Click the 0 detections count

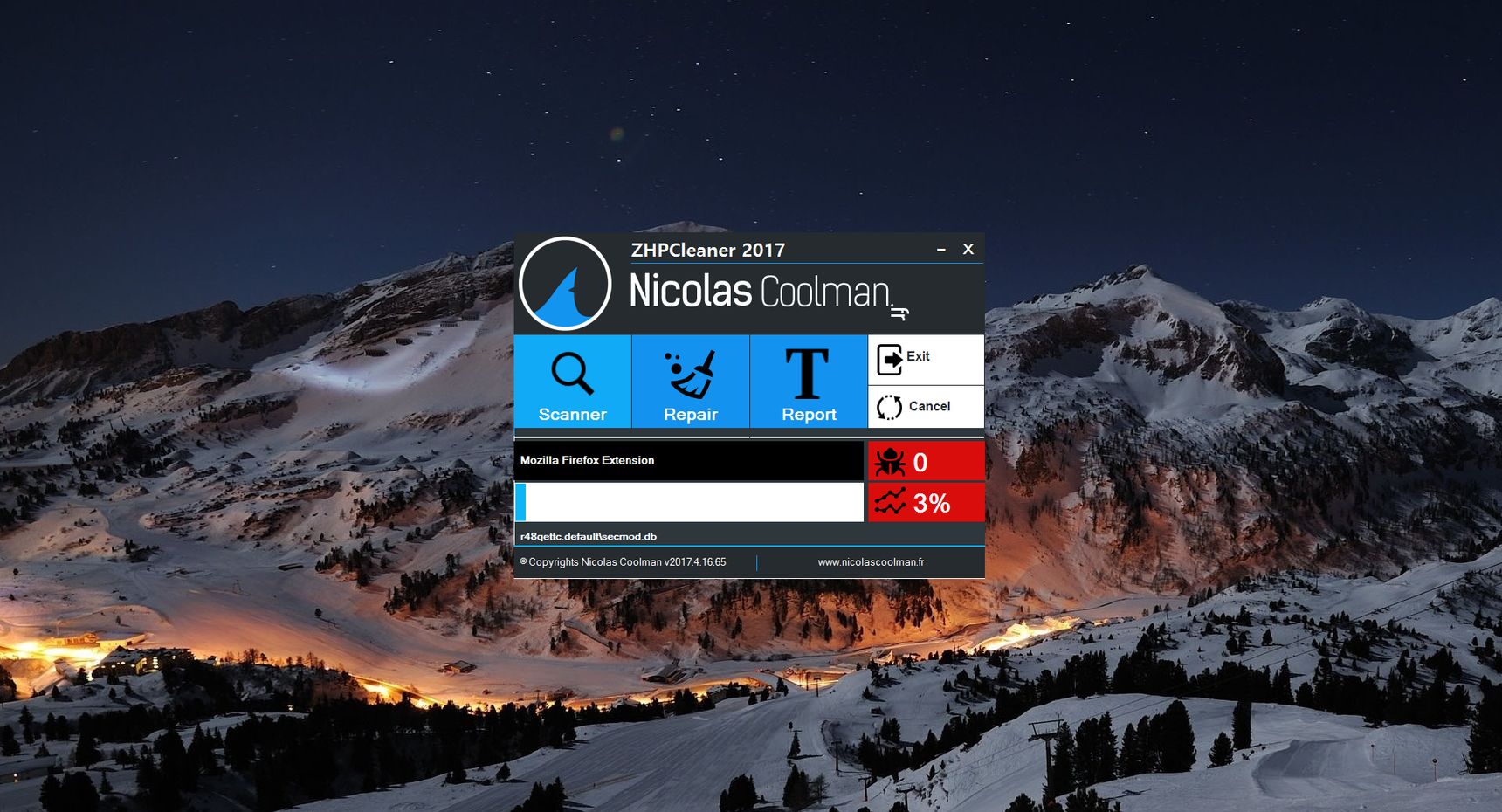(920, 462)
